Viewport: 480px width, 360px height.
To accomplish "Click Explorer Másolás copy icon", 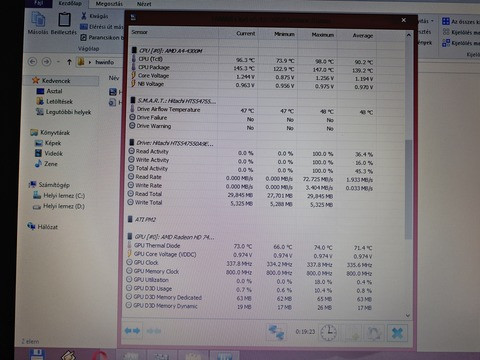I will pos(38,19).
